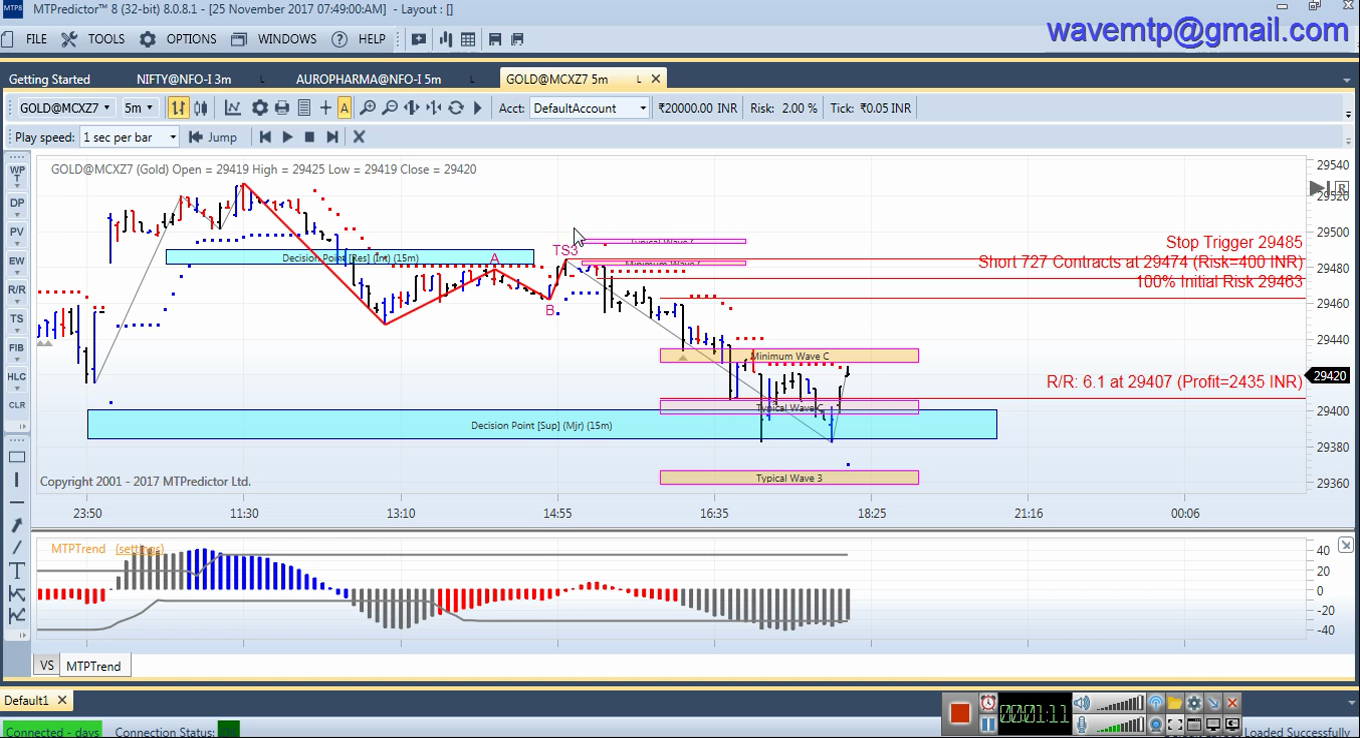Stop the bar replay
1360x738 pixels.
click(310, 137)
